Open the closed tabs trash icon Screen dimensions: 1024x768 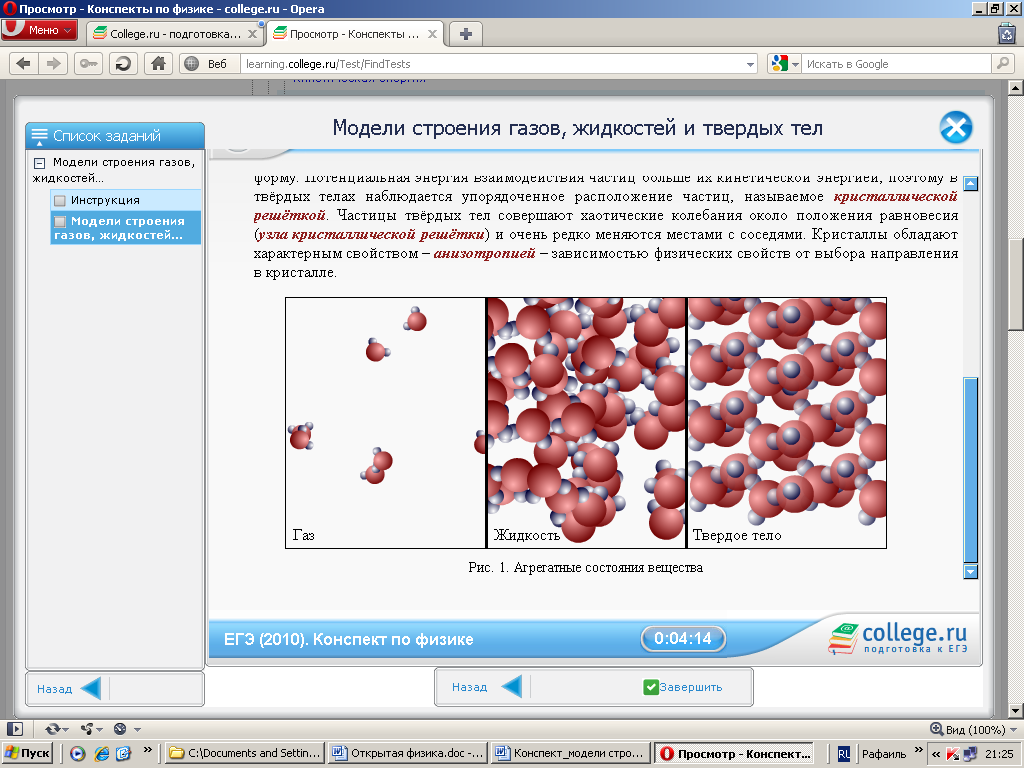(x=1006, y=33)
